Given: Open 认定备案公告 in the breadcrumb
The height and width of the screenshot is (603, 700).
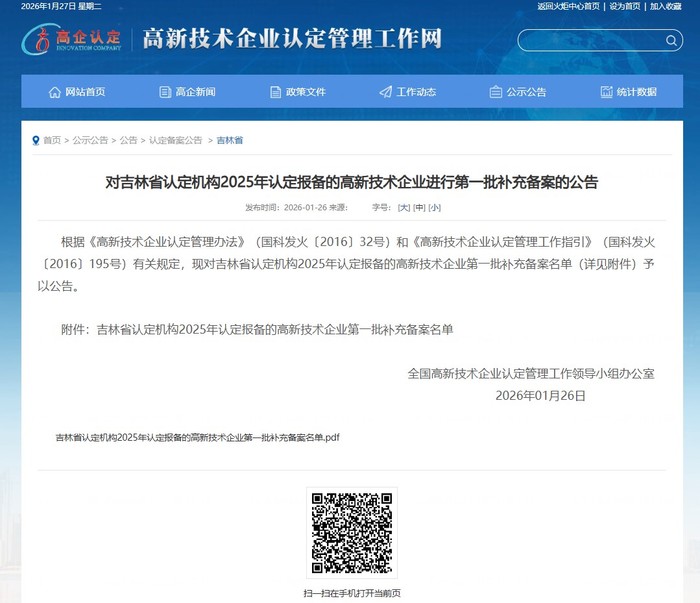Looking at the screenshot, I should [176, 140].
